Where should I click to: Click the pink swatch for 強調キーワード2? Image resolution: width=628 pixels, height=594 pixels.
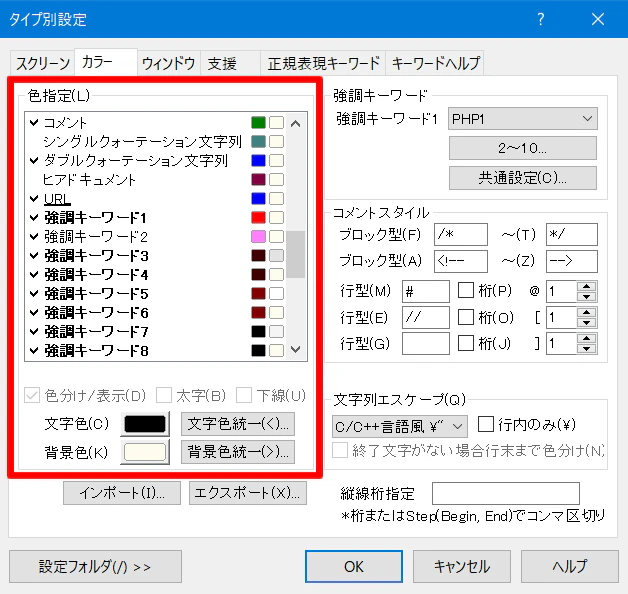click(258, 237)
